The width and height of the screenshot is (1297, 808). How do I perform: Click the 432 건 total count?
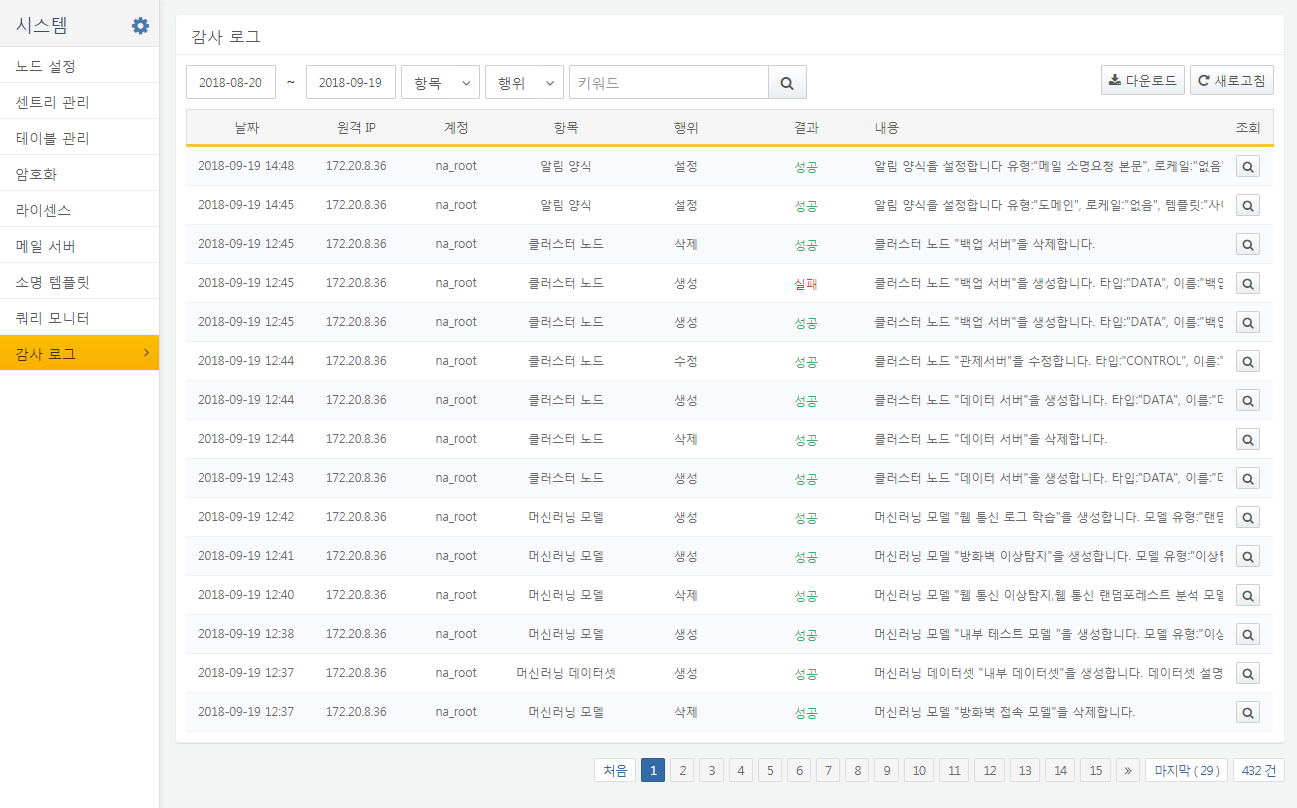[x=1259, y=770]
